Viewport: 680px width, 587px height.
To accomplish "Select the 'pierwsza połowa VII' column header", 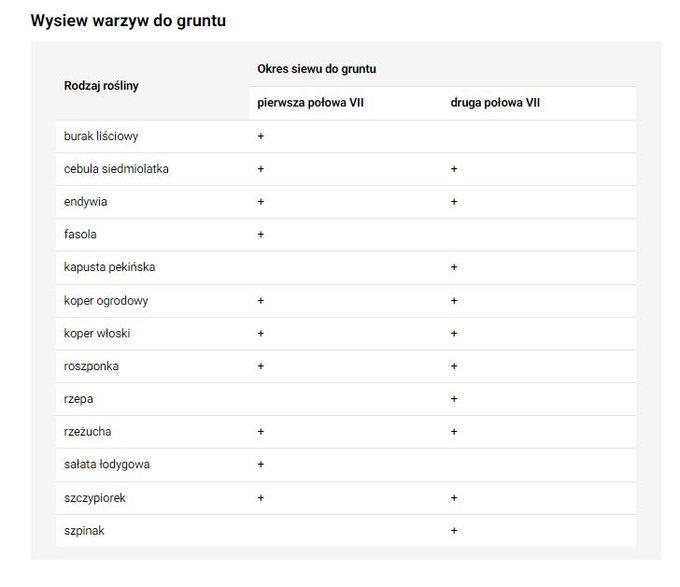I will 311,103.
